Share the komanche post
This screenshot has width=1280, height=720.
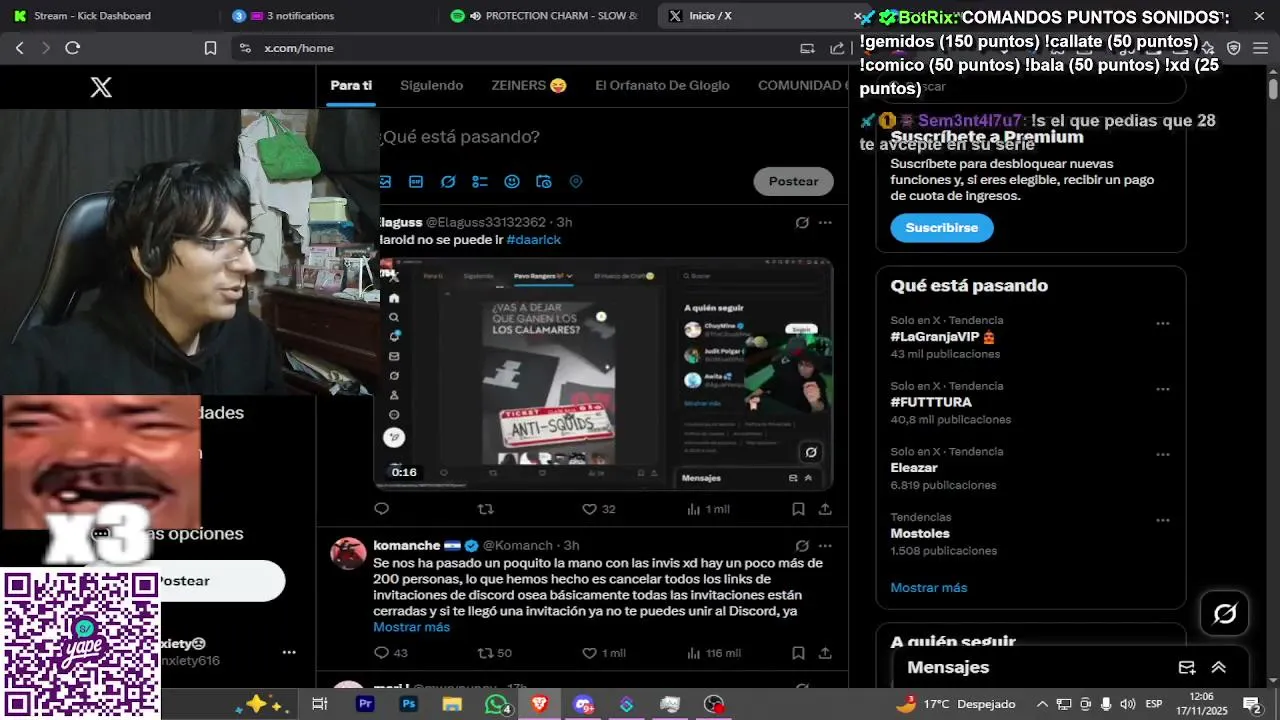coord(825,653)
